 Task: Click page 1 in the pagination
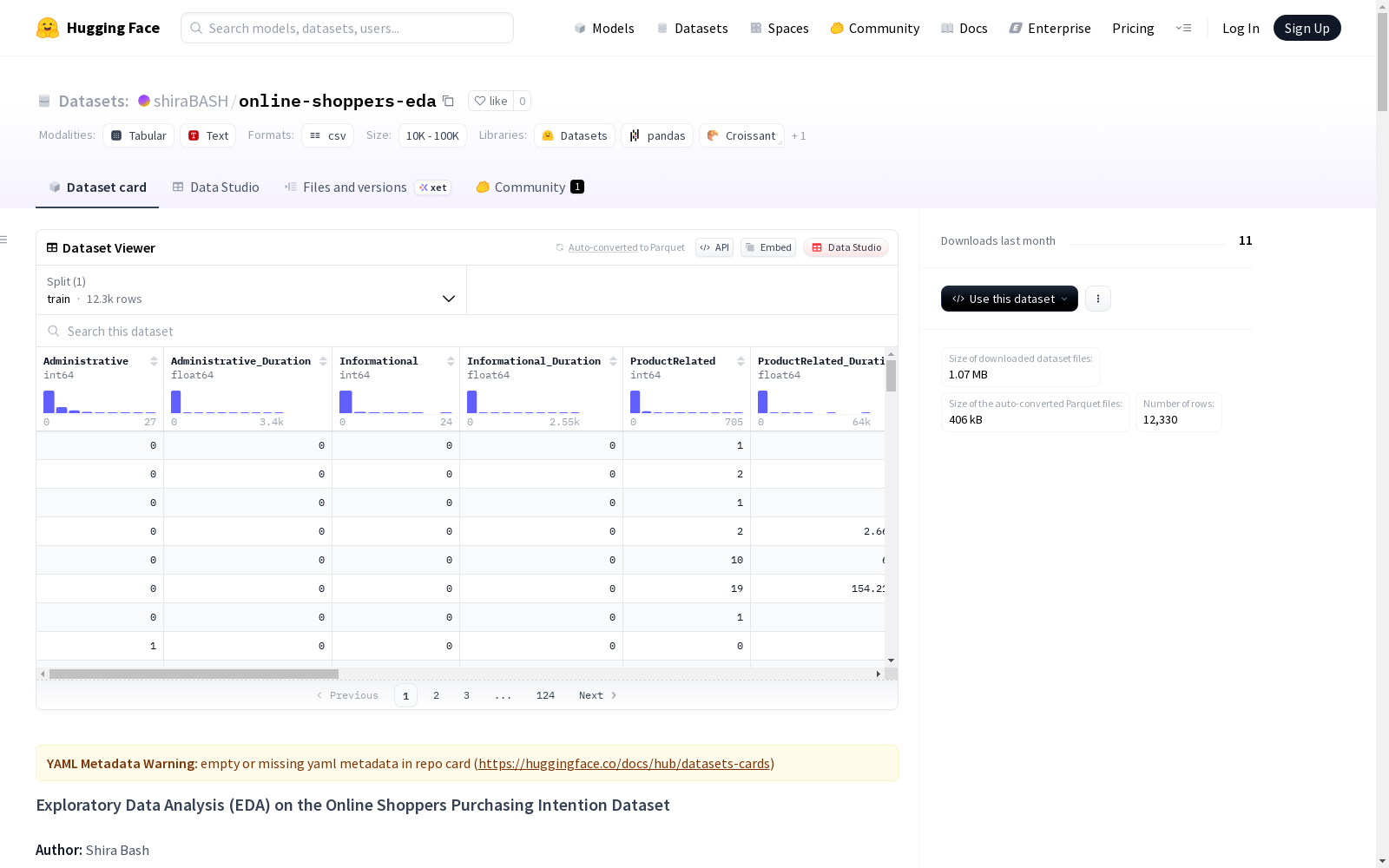[405, 695]
